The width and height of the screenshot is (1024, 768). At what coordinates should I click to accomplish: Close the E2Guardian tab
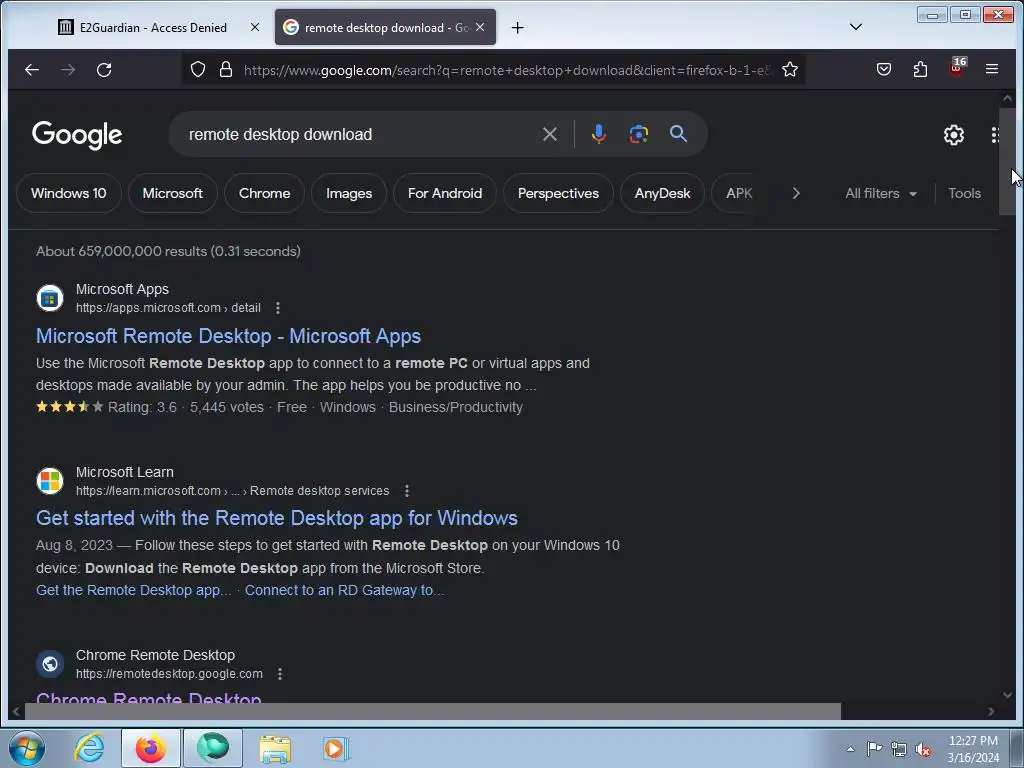click(x=255, y=27)
